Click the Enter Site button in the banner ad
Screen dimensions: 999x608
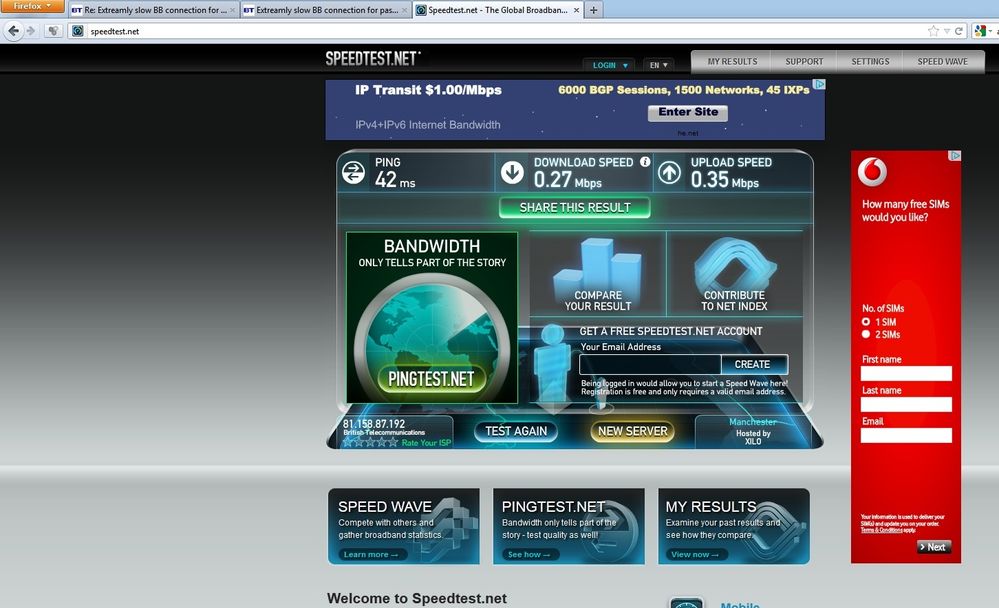(687, 112)
